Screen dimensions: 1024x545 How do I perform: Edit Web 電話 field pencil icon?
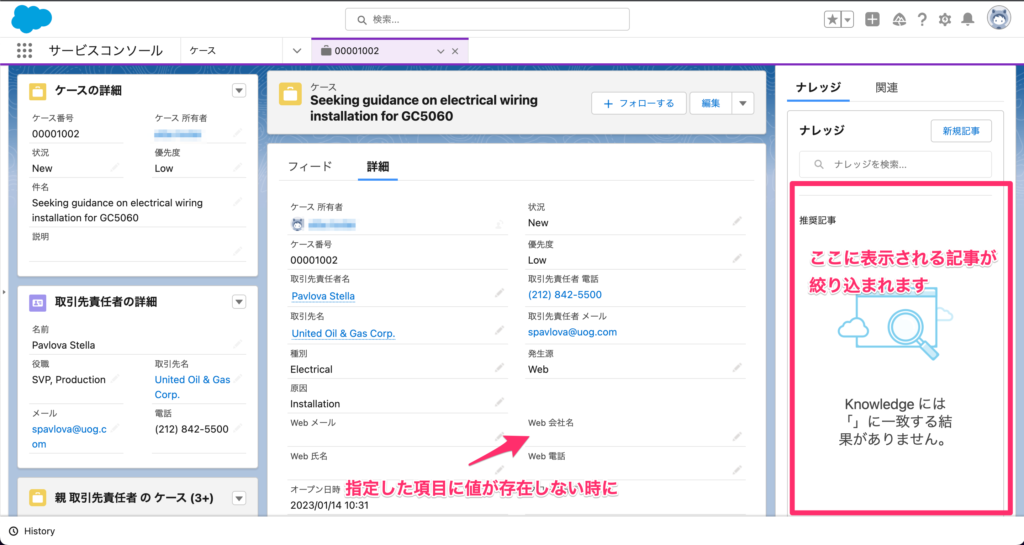737,469
